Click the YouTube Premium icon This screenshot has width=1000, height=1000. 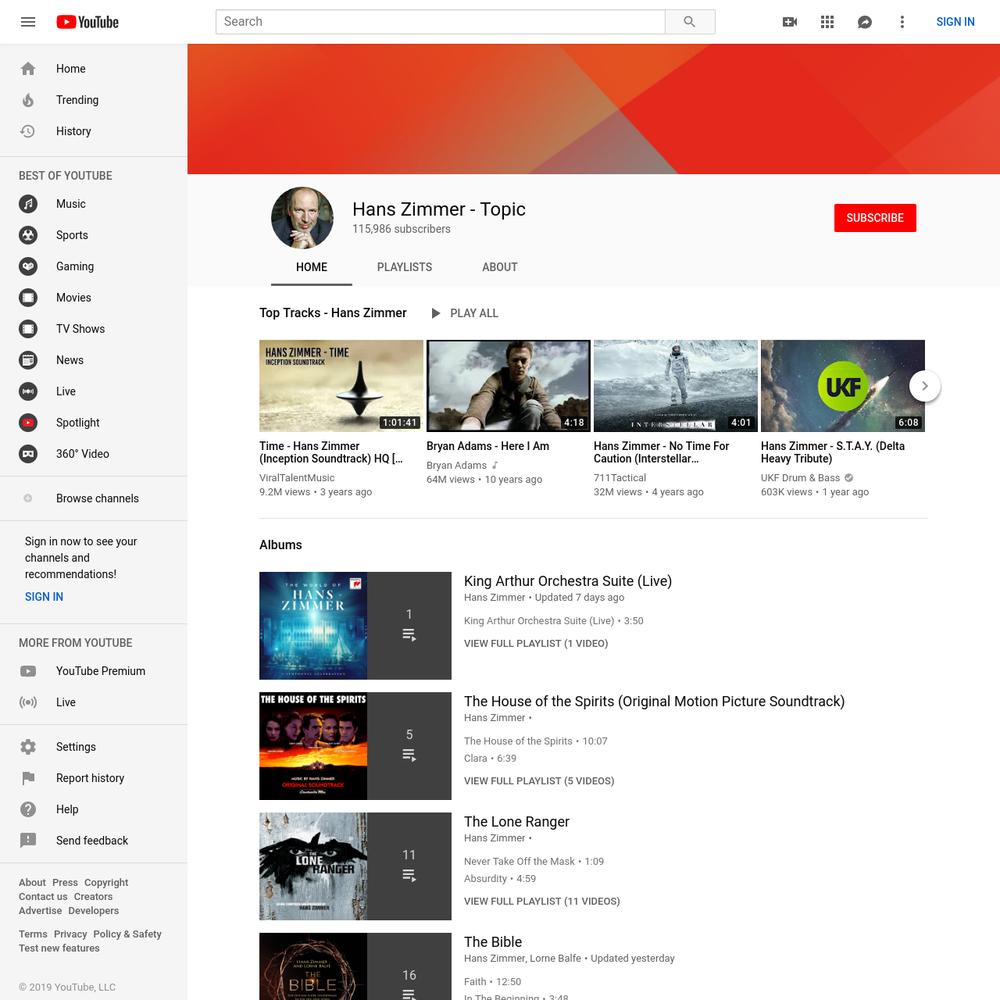tap(28, 671)
